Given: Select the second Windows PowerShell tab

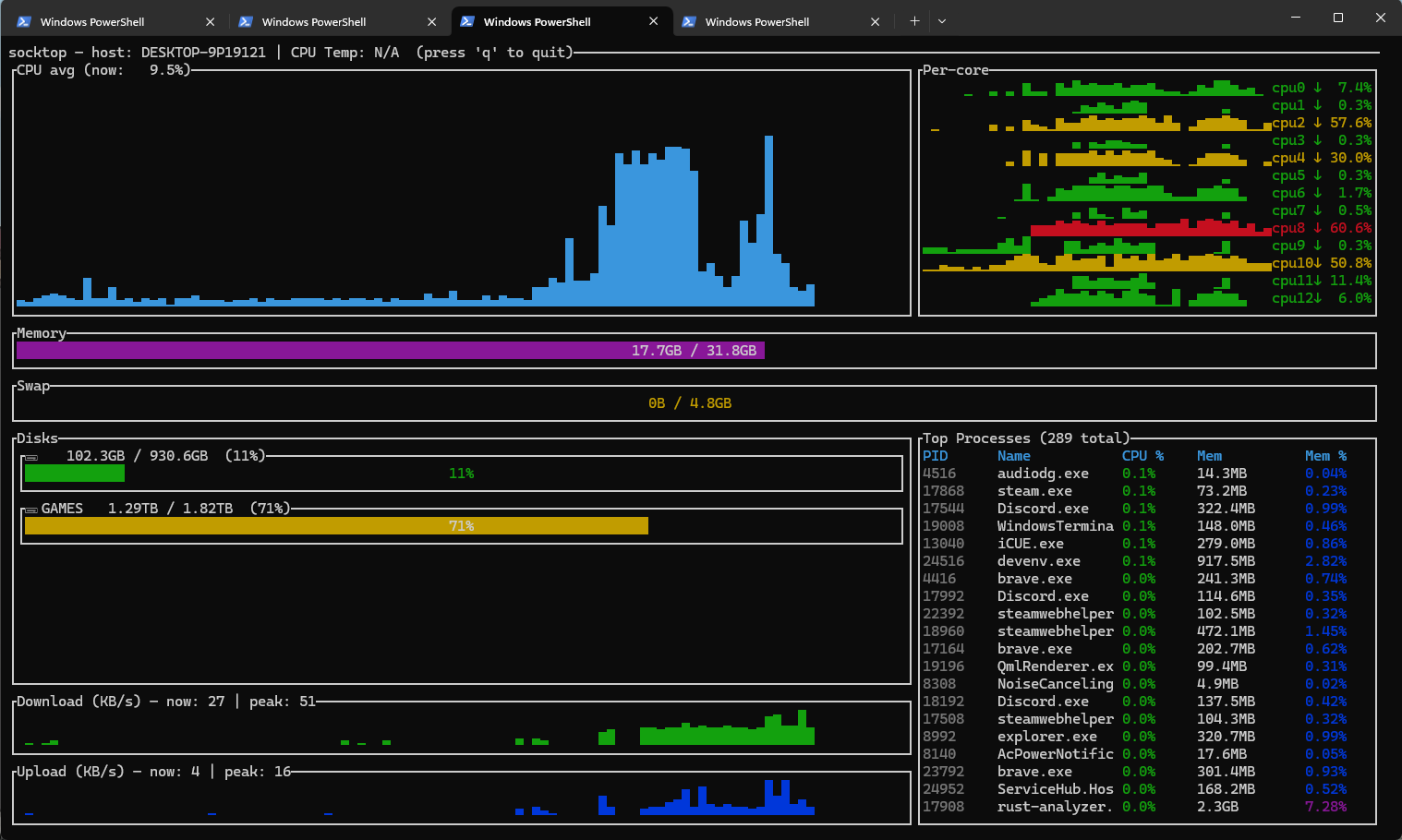Looking at the screenshot, I should click(x=314, y=21).
